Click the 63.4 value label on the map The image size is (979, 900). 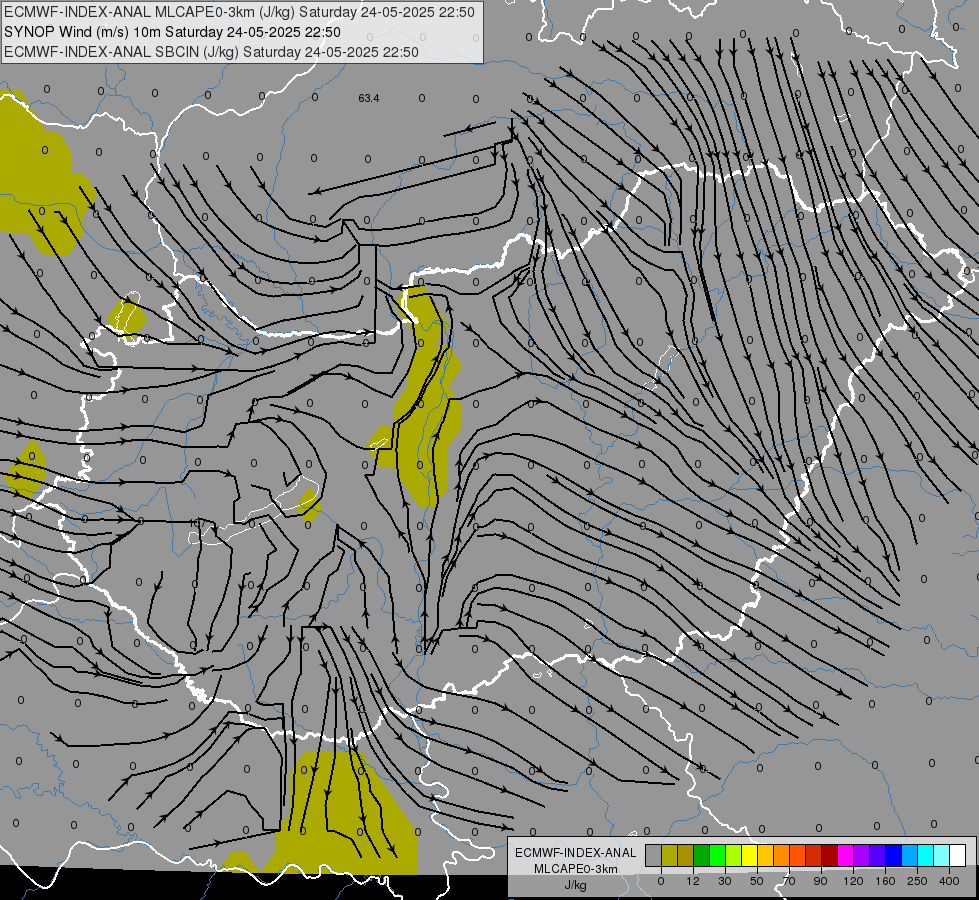[x=368, y=98]
